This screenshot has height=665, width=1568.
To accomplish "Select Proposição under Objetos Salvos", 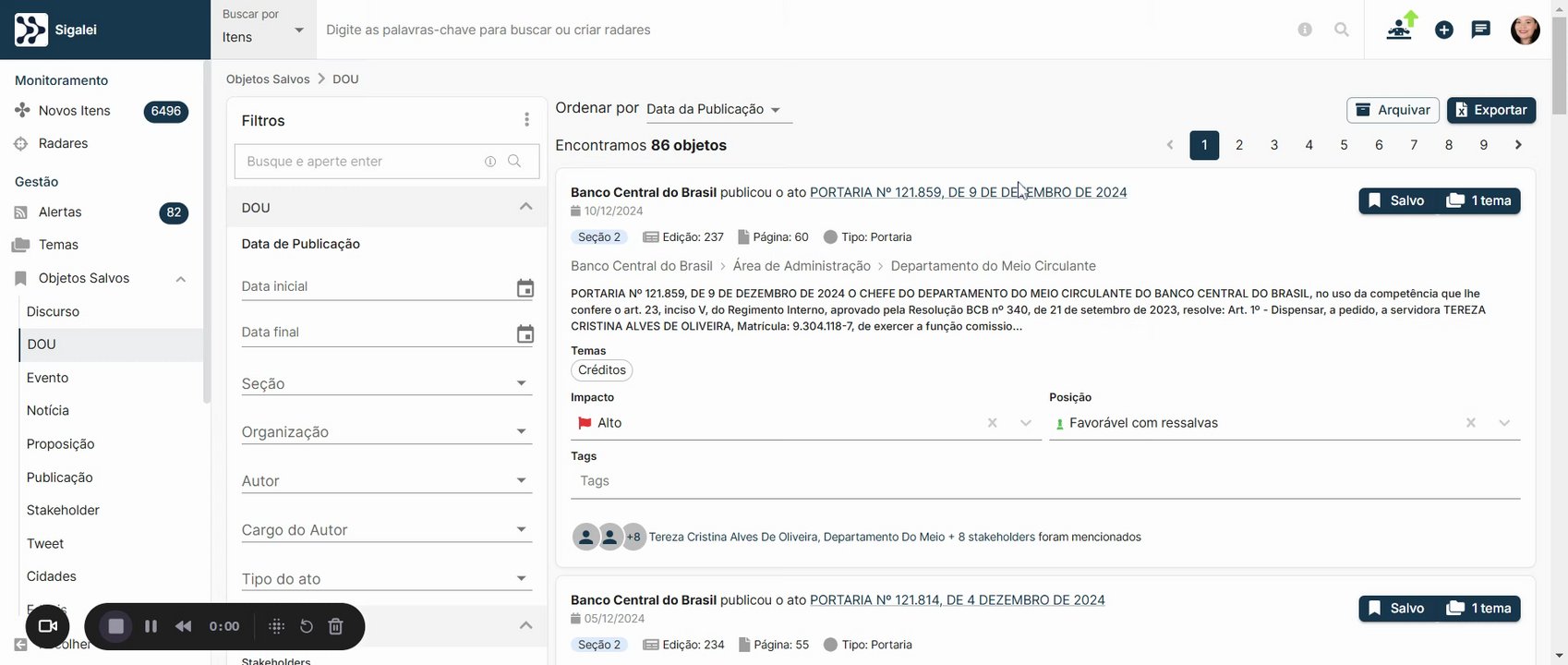I will coord(60,443).
